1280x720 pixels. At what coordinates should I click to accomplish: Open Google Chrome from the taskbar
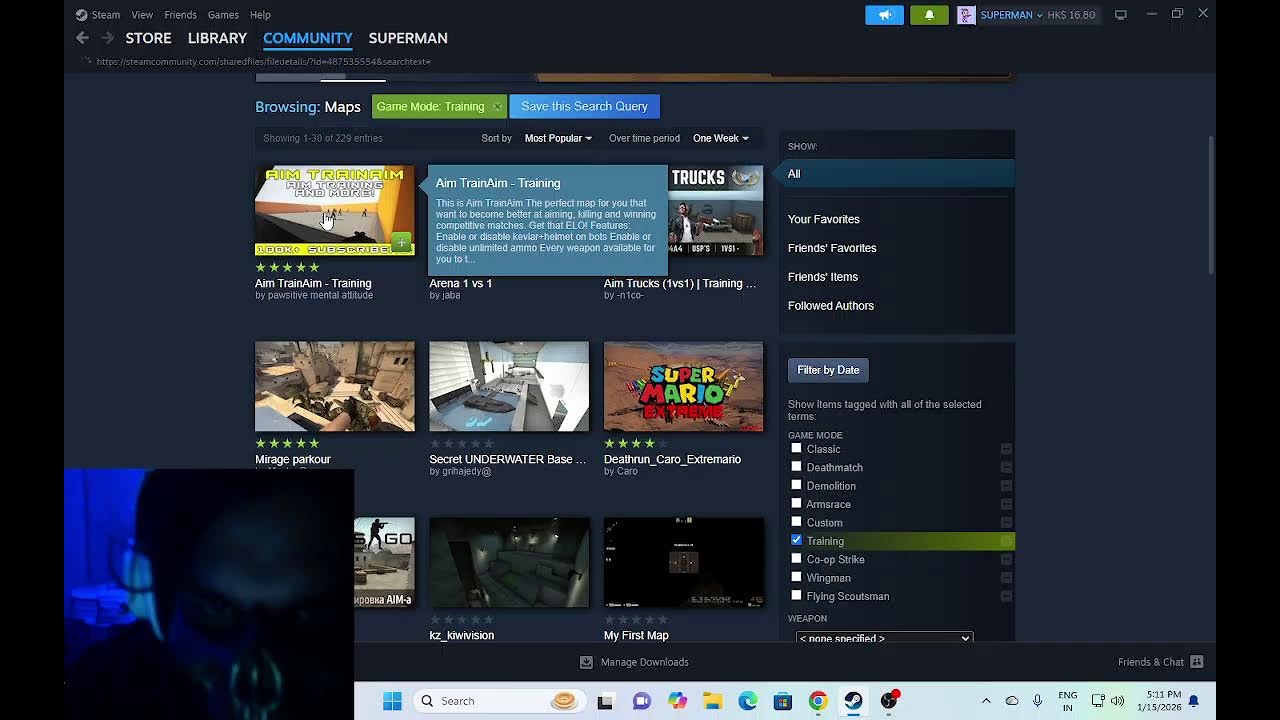(x=818, y=701)
